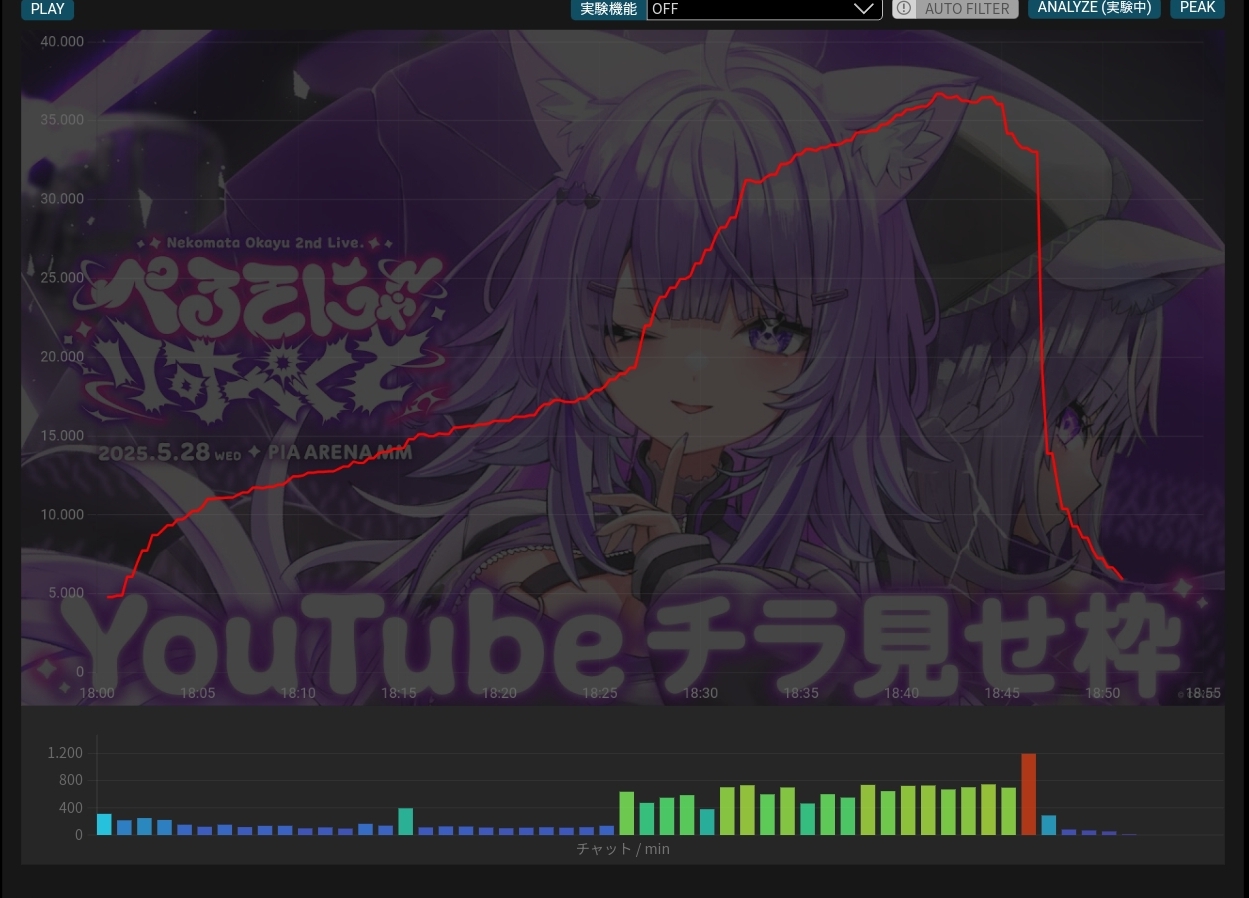The image size is (1249, 898).
Task: Click the first cyan chat bar
Action: pyautogui.click(x=104, y=824)
